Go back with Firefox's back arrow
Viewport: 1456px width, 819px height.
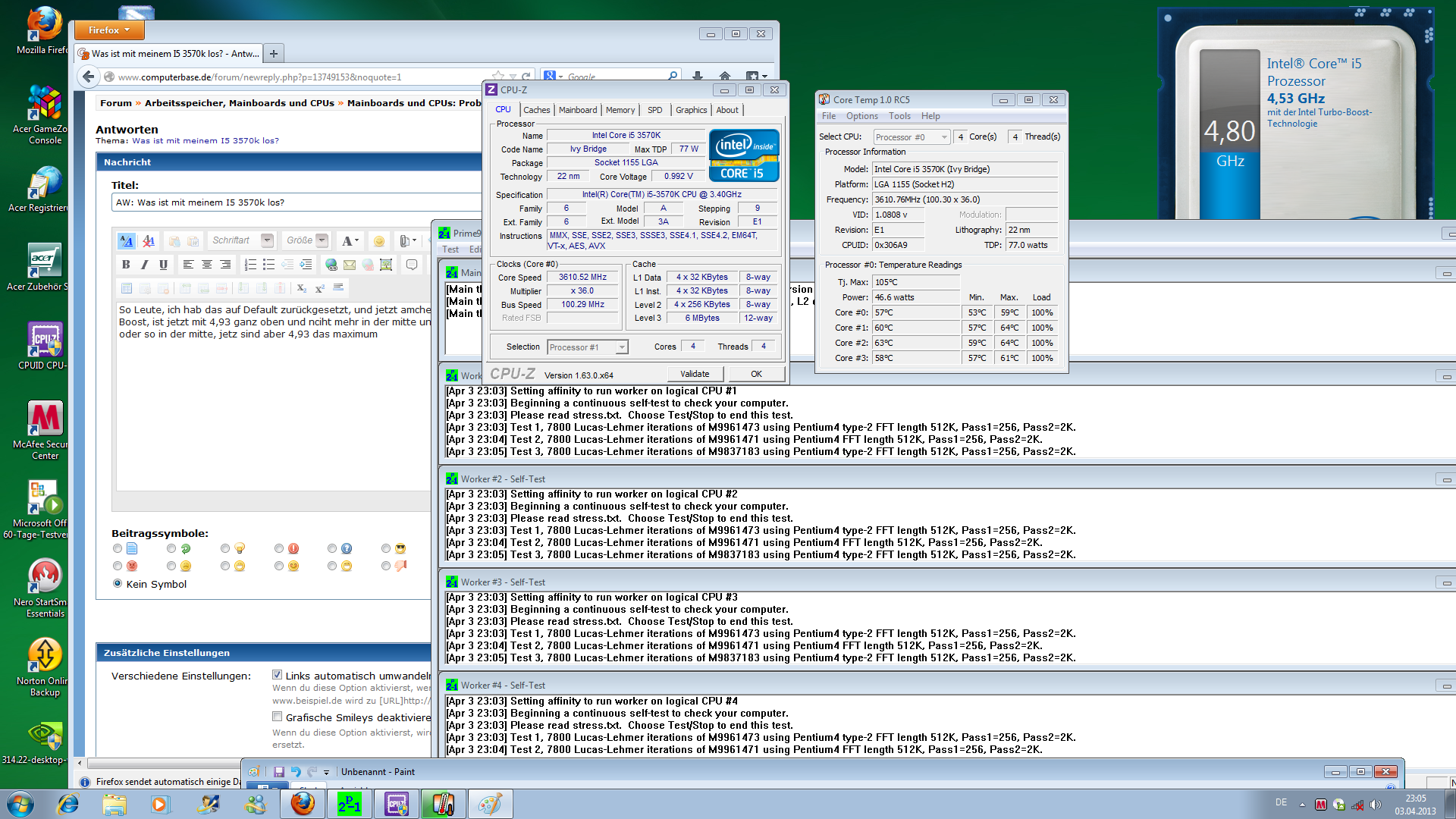(x=89, y=77)
